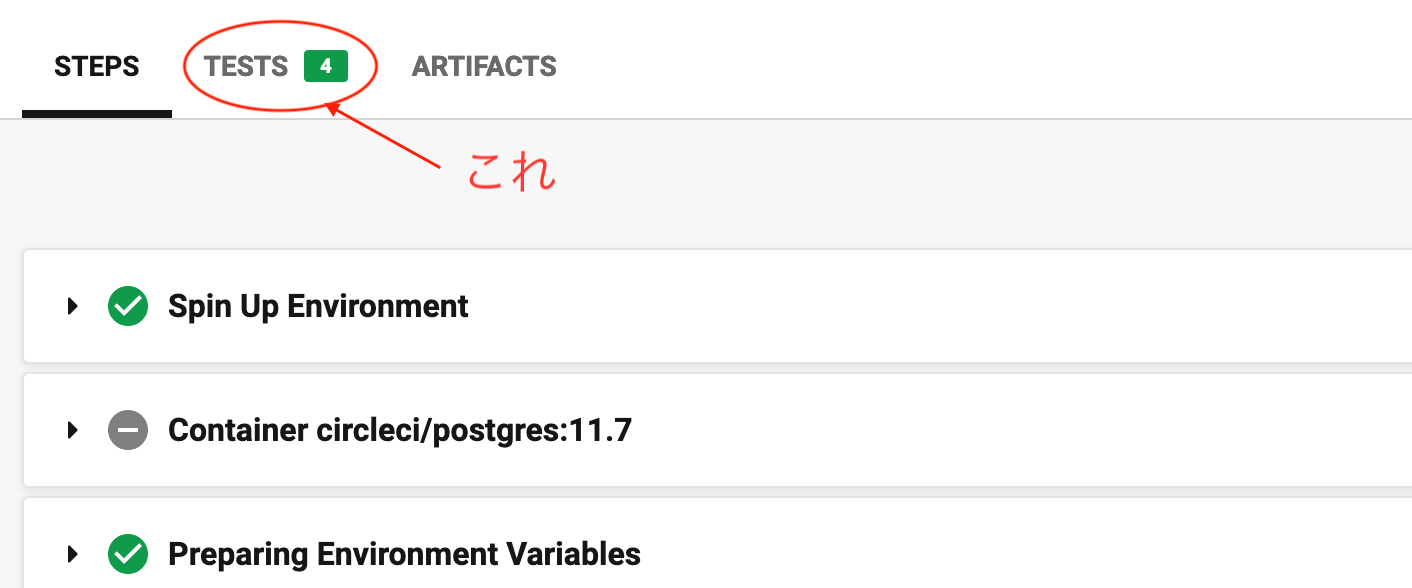Viewport: 1412px width, 588px height.
Task: Click the Preparing Environment Variables step title
Action: coord(404,553)
